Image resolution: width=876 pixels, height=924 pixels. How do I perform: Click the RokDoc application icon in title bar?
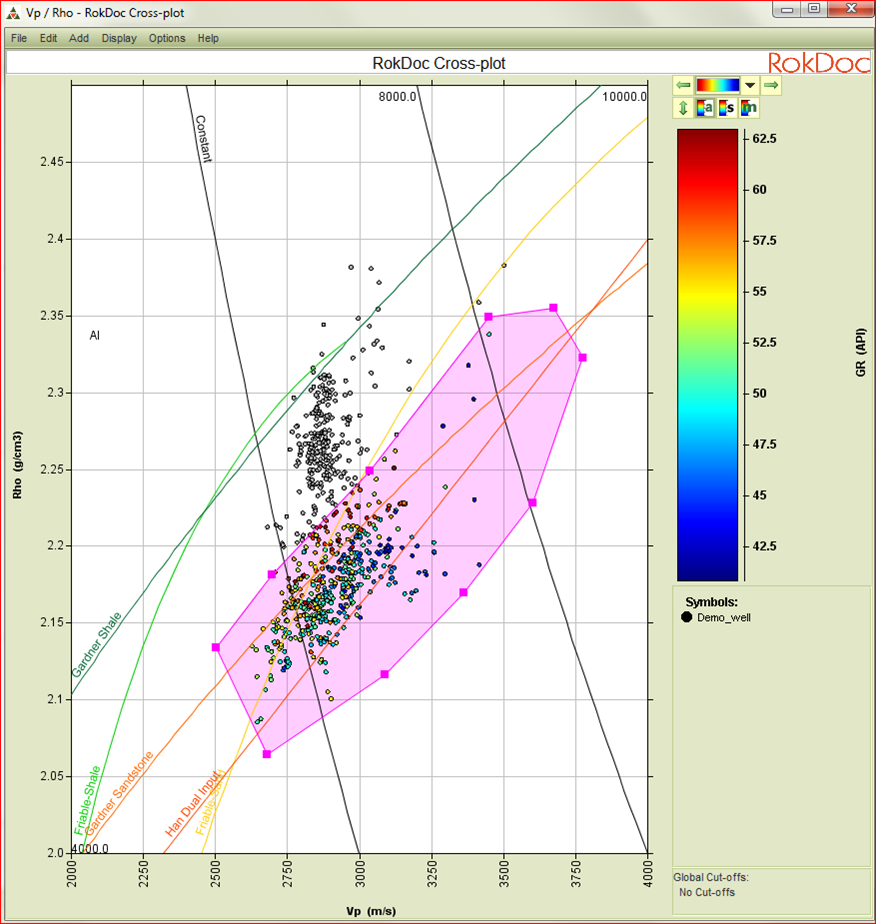[x=13, y=13]
